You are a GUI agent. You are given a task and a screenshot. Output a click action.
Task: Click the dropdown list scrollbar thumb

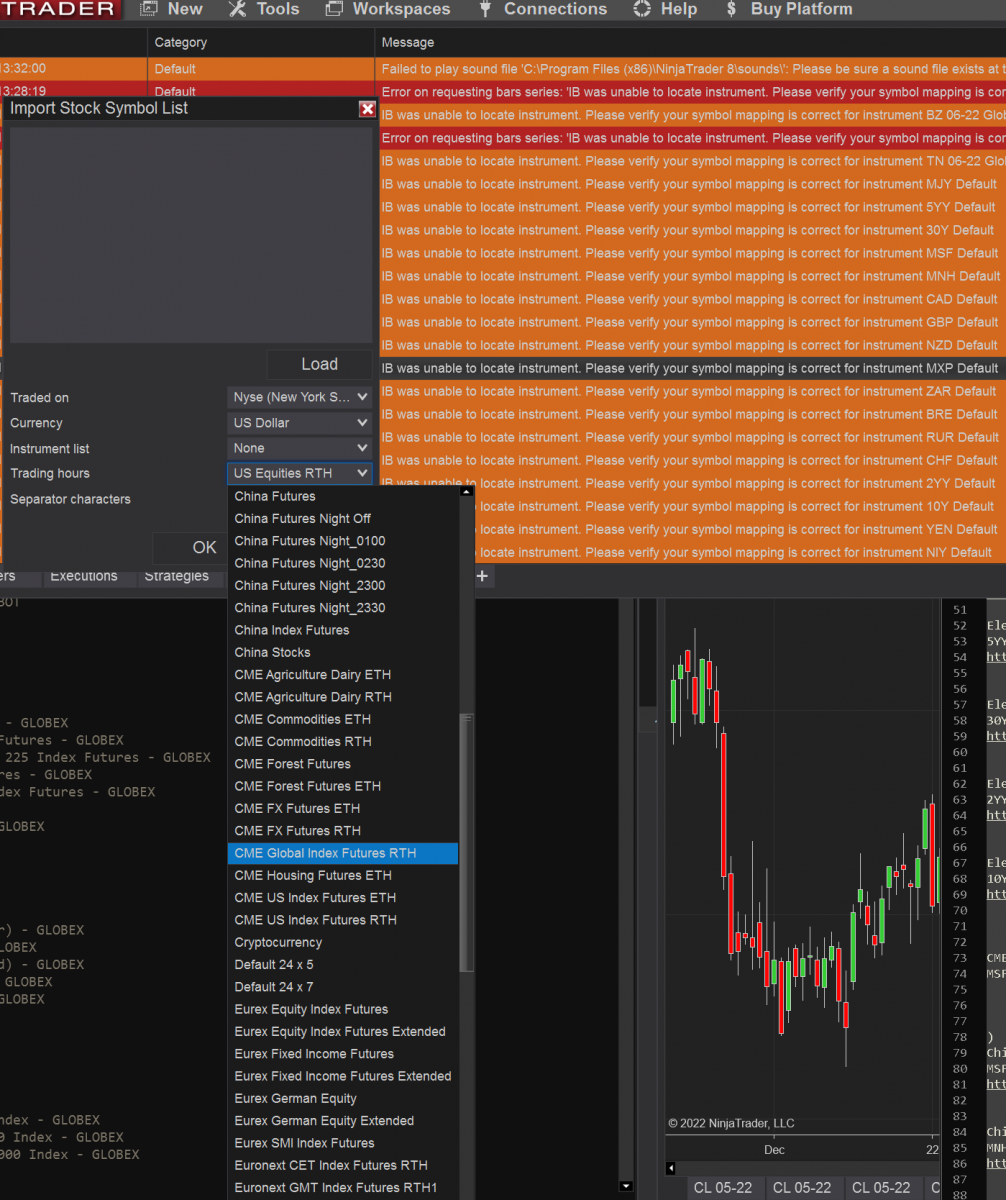click(466, 843)
